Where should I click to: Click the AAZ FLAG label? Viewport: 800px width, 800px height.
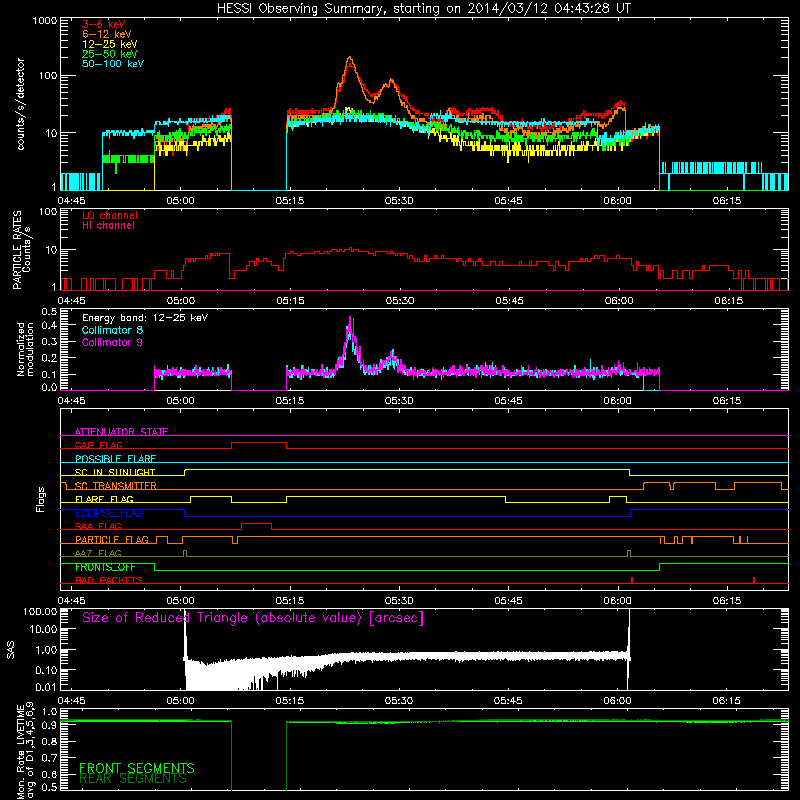98,553
